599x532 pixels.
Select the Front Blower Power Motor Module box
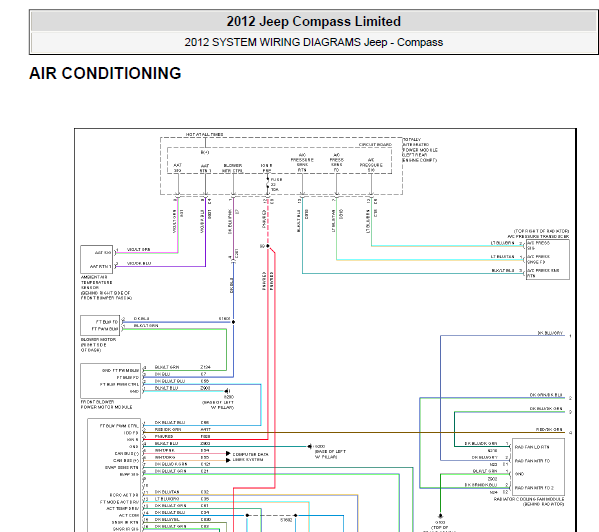point(110,381)
